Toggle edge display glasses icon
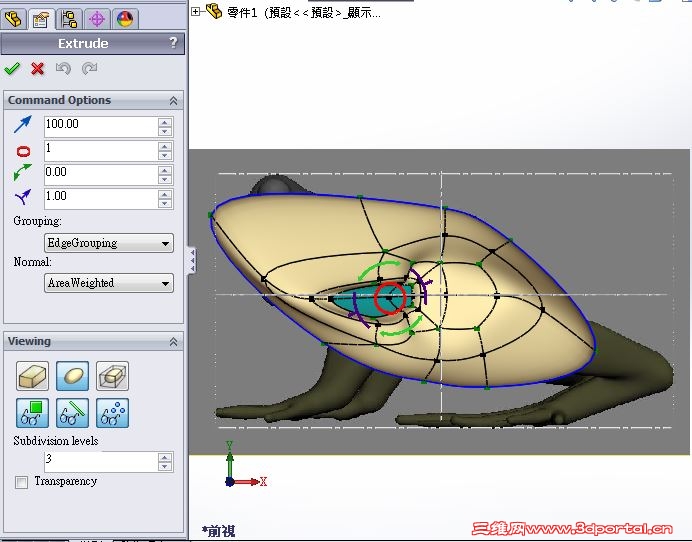The width and height of the screenshot is (692, 542). (x=72, y=413)
